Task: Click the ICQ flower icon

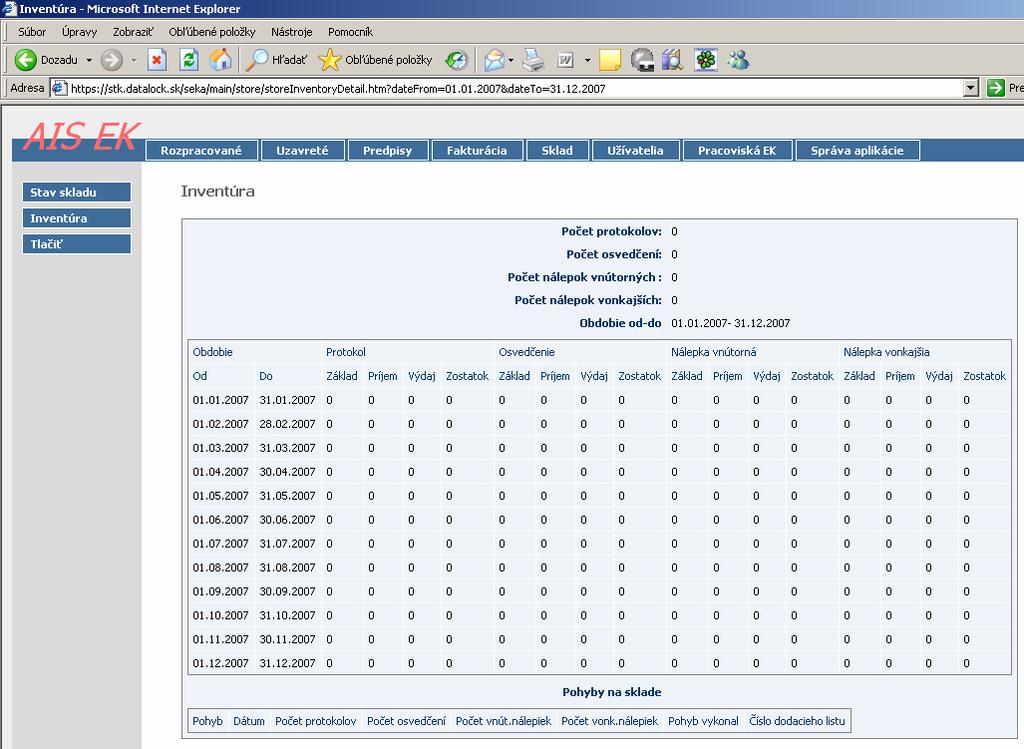Action: (705, 60)
